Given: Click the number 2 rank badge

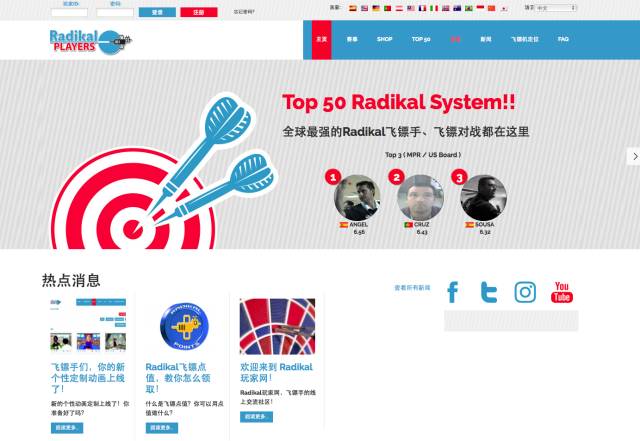Looking at the screenshot, I should click(x=396, y=177).
